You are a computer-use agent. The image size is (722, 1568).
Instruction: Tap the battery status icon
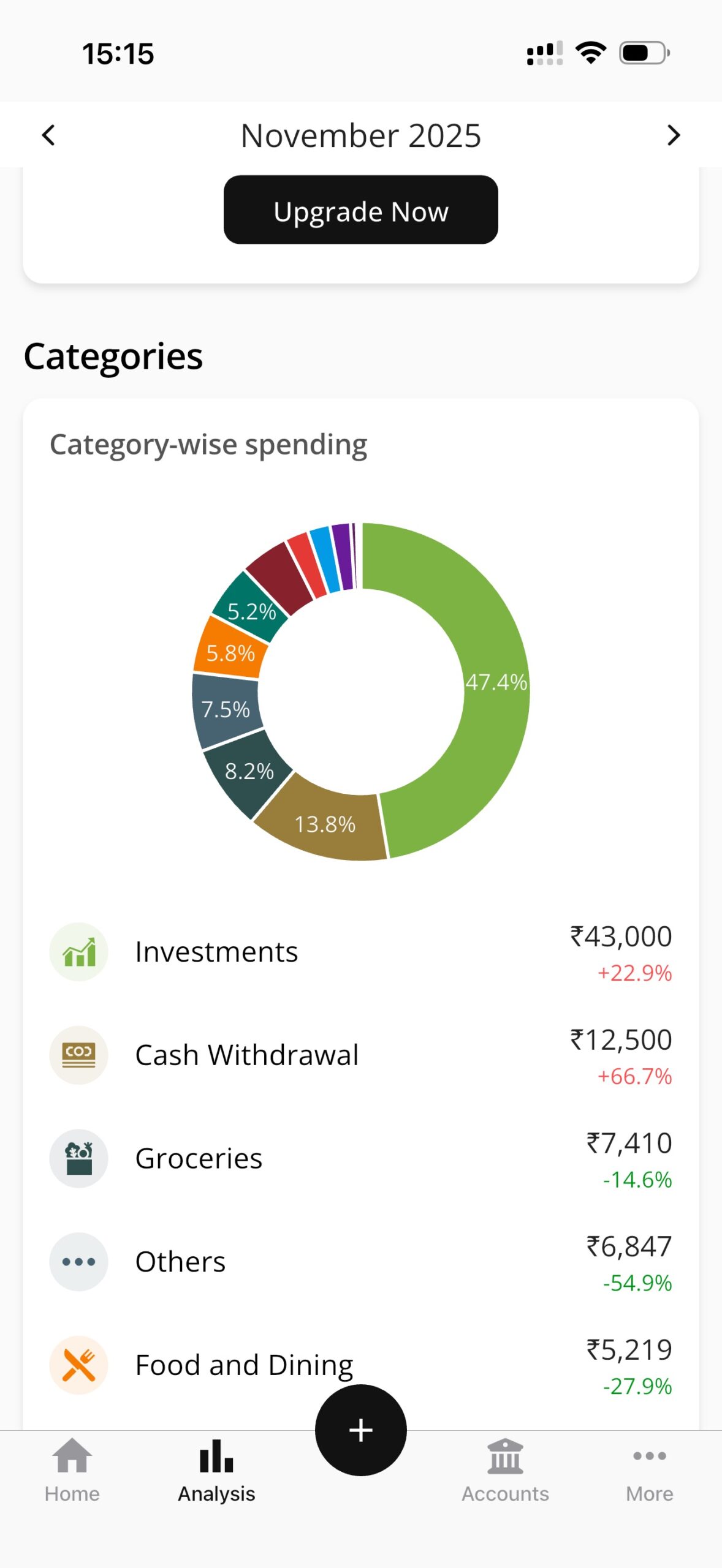(644, 53)
